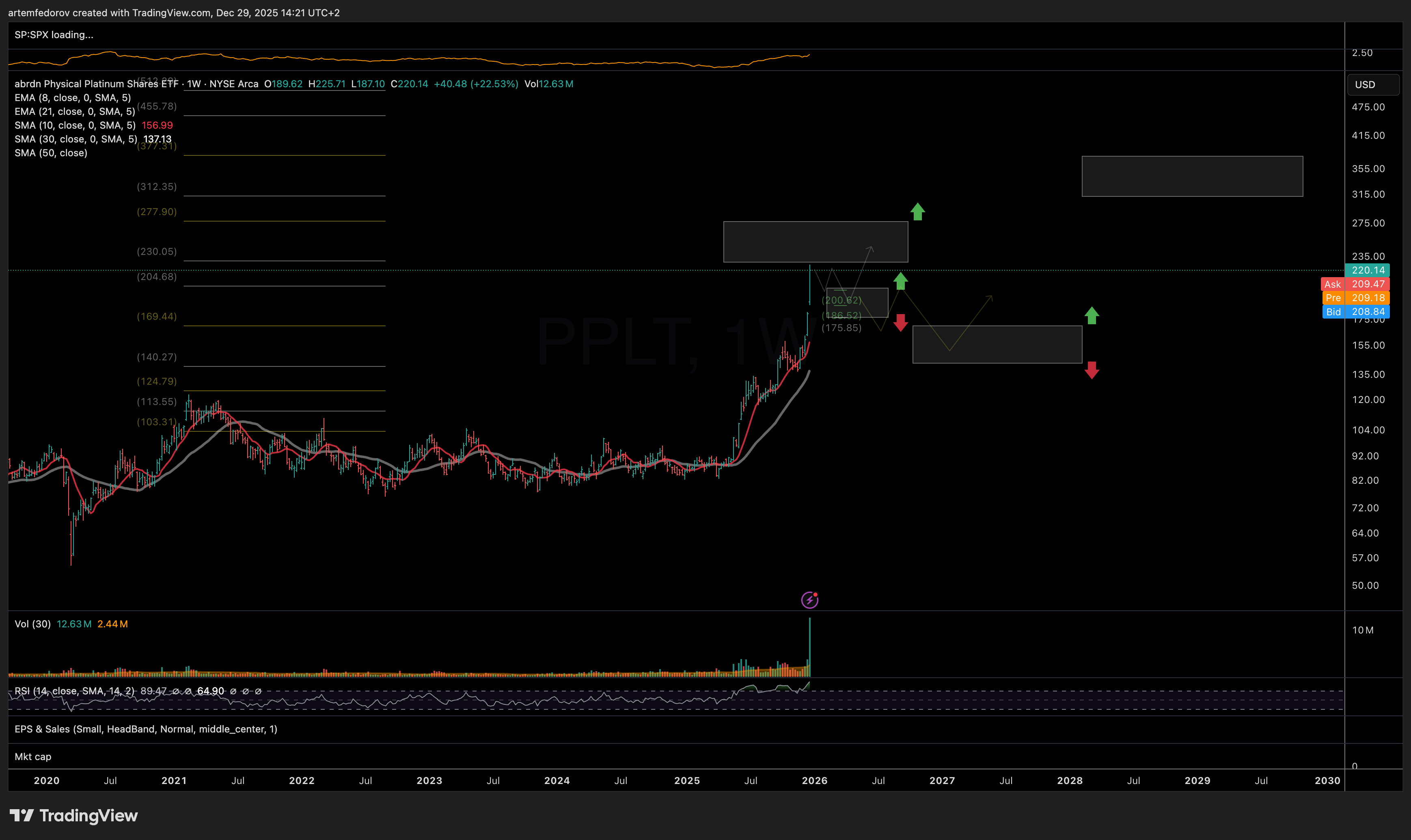The height and width of the screenshot is (840, 1411).
Task: Click the (175.85) level label near price
Action: pos(841,328)
